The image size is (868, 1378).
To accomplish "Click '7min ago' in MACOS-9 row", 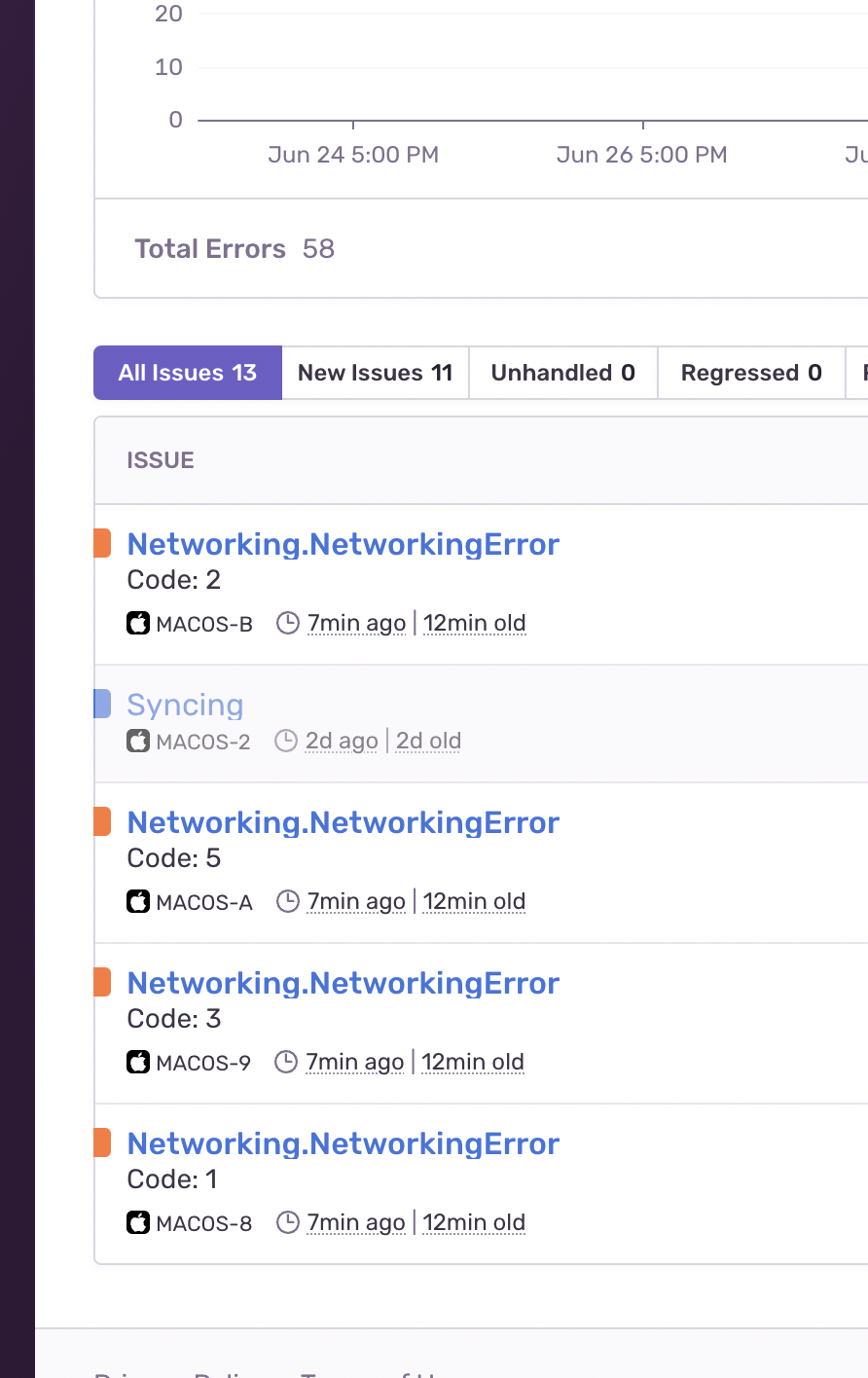I will click(x=354, y=1062).
